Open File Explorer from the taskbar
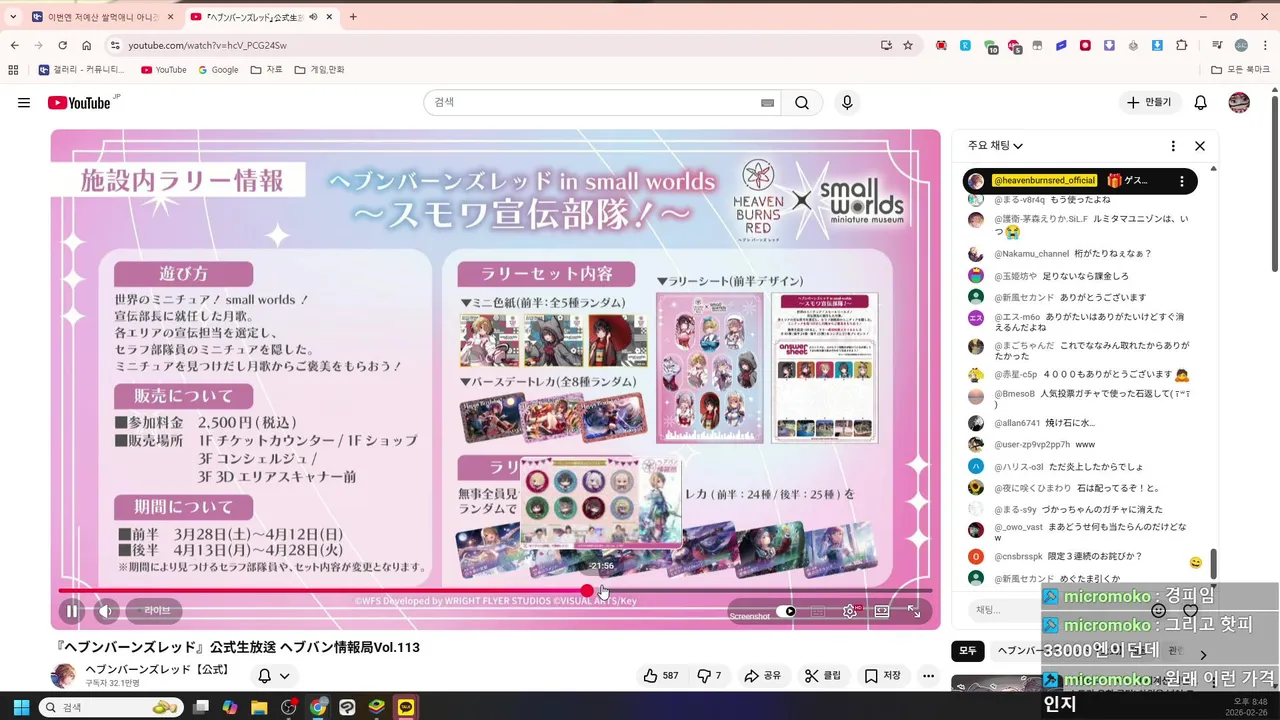This screenshot has height=720, width=1280. click(x=259, y=707)
